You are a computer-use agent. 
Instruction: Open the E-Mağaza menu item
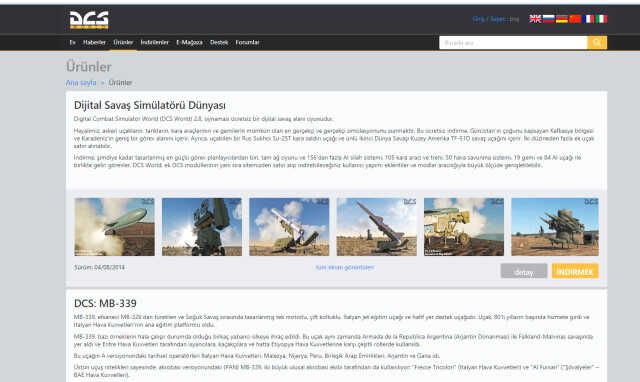pyautogui.click(x=189, y=42)
